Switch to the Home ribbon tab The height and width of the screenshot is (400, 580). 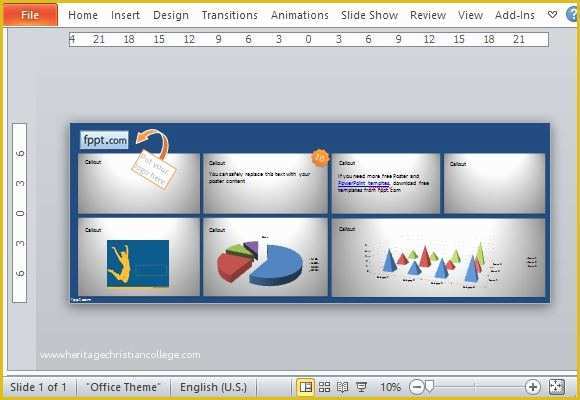83,15
